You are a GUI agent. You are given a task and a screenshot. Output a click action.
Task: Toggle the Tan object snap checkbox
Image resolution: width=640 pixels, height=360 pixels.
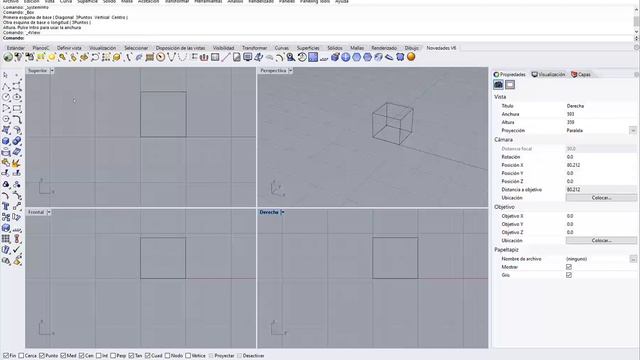(131, 356)
